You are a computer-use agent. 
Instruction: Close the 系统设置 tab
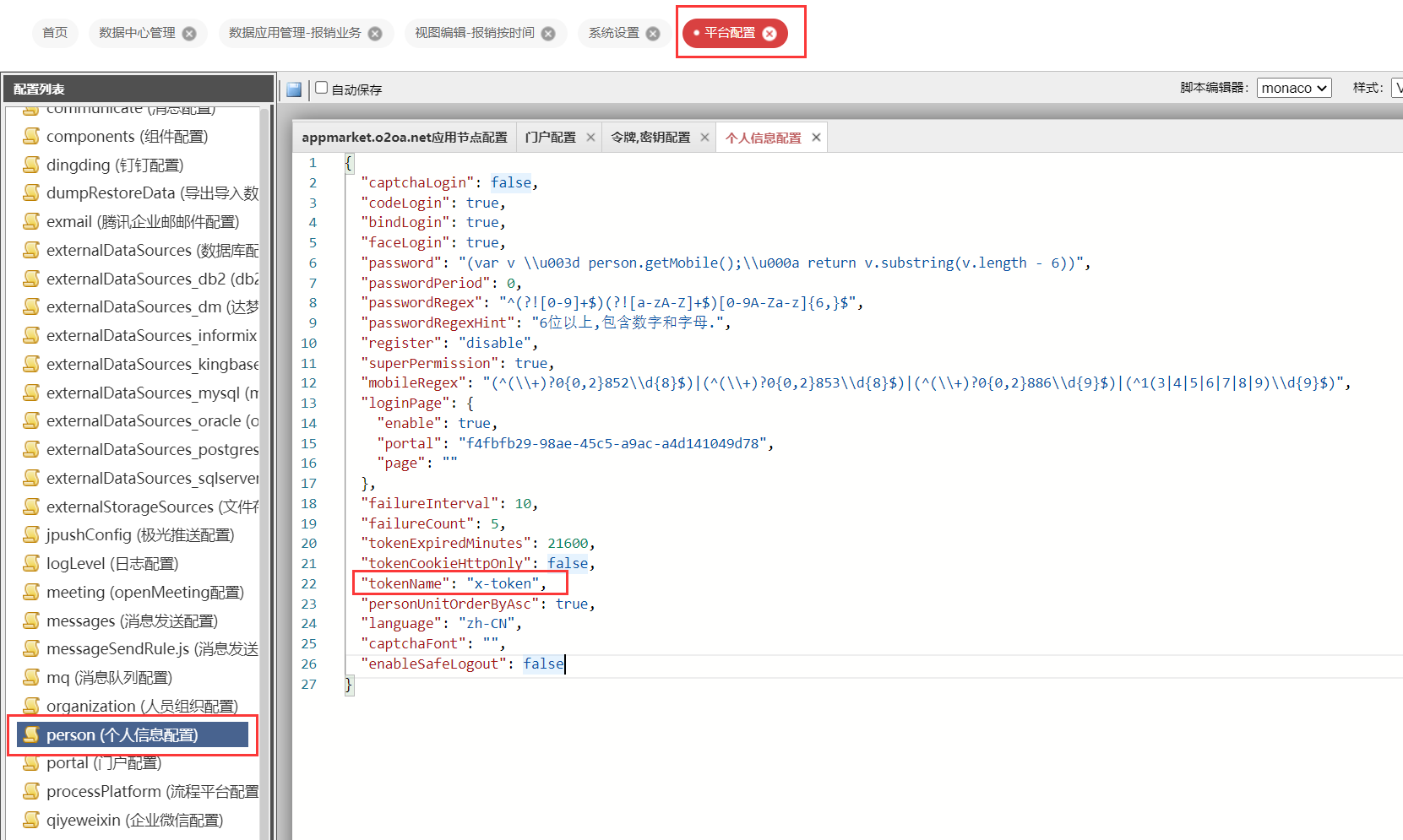click(x=653, y=34)
